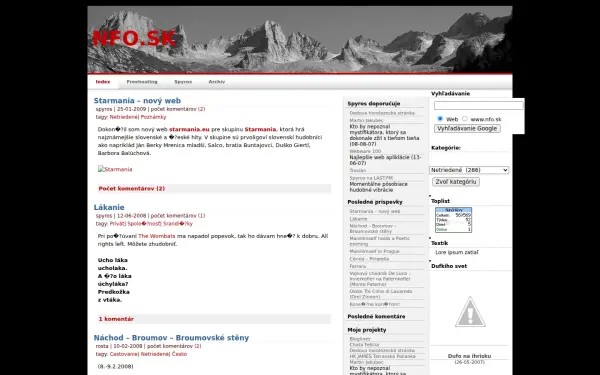Open Počet komentárov (2) for the Starmania post
This screenshot has height=375, width=600.
coord(132,189)
